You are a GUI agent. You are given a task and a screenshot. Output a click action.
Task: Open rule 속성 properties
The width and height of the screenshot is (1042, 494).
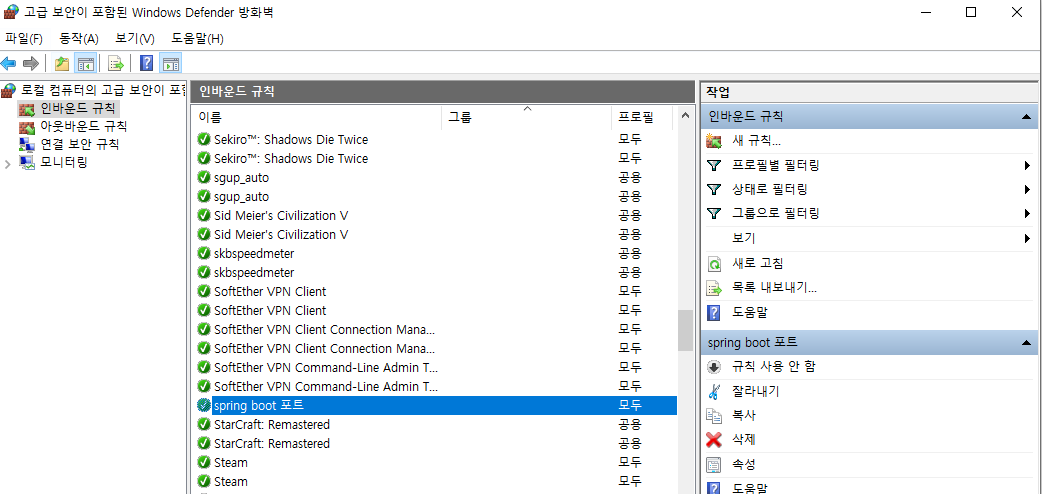(x=744, y=464)
